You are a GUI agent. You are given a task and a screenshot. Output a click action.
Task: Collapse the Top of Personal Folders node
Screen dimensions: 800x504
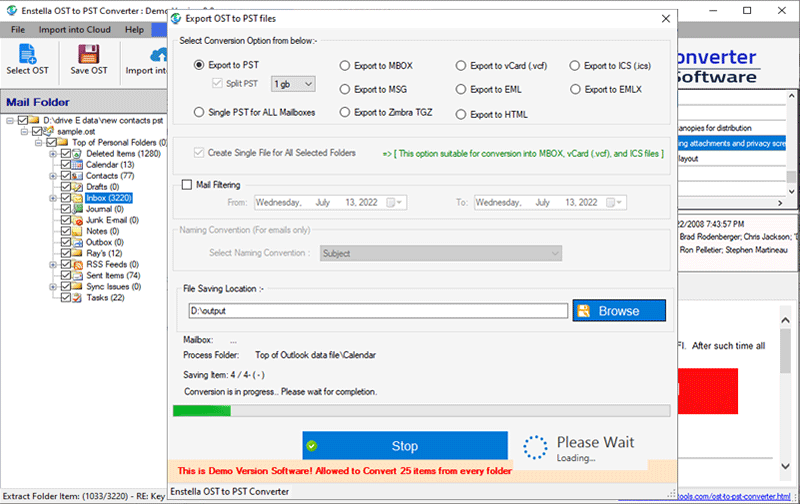(x=39, y=143)
